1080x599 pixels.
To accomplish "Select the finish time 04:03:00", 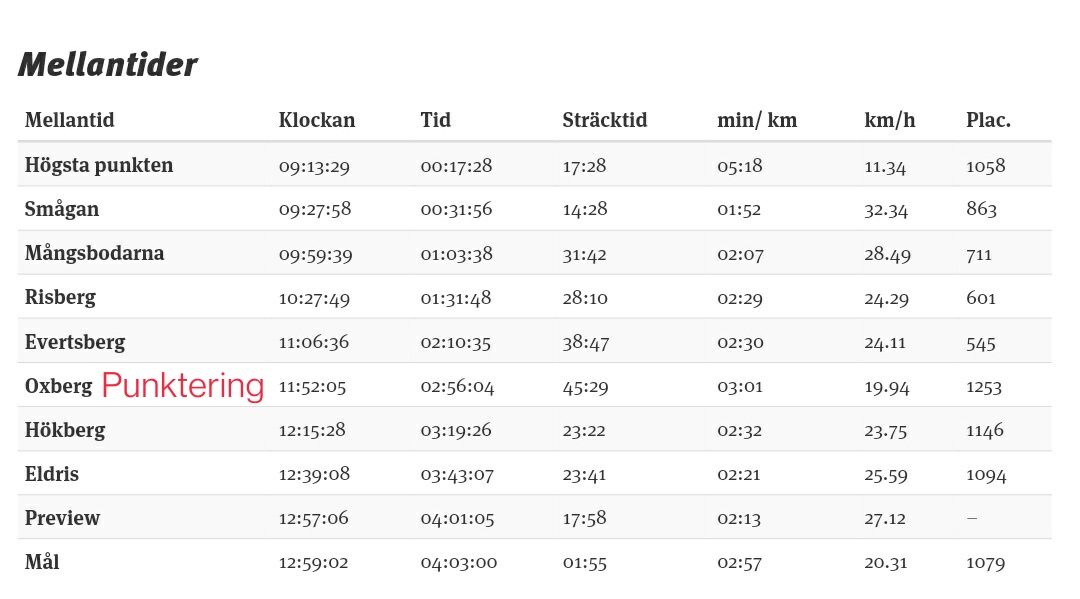I will pyautogui.click(x=459, y=563).
